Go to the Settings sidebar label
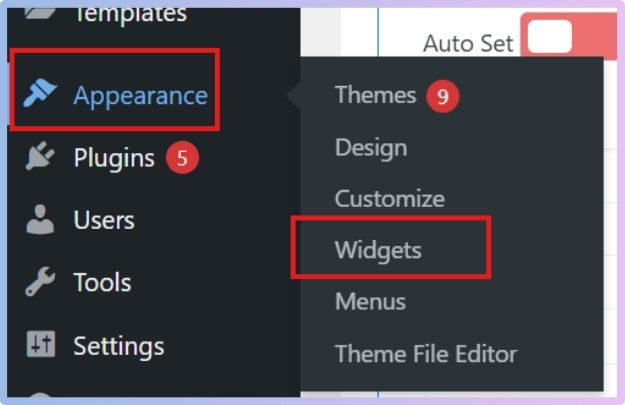Image resolution: width=625 pixels, height=405 pixels. pos(118,346)
